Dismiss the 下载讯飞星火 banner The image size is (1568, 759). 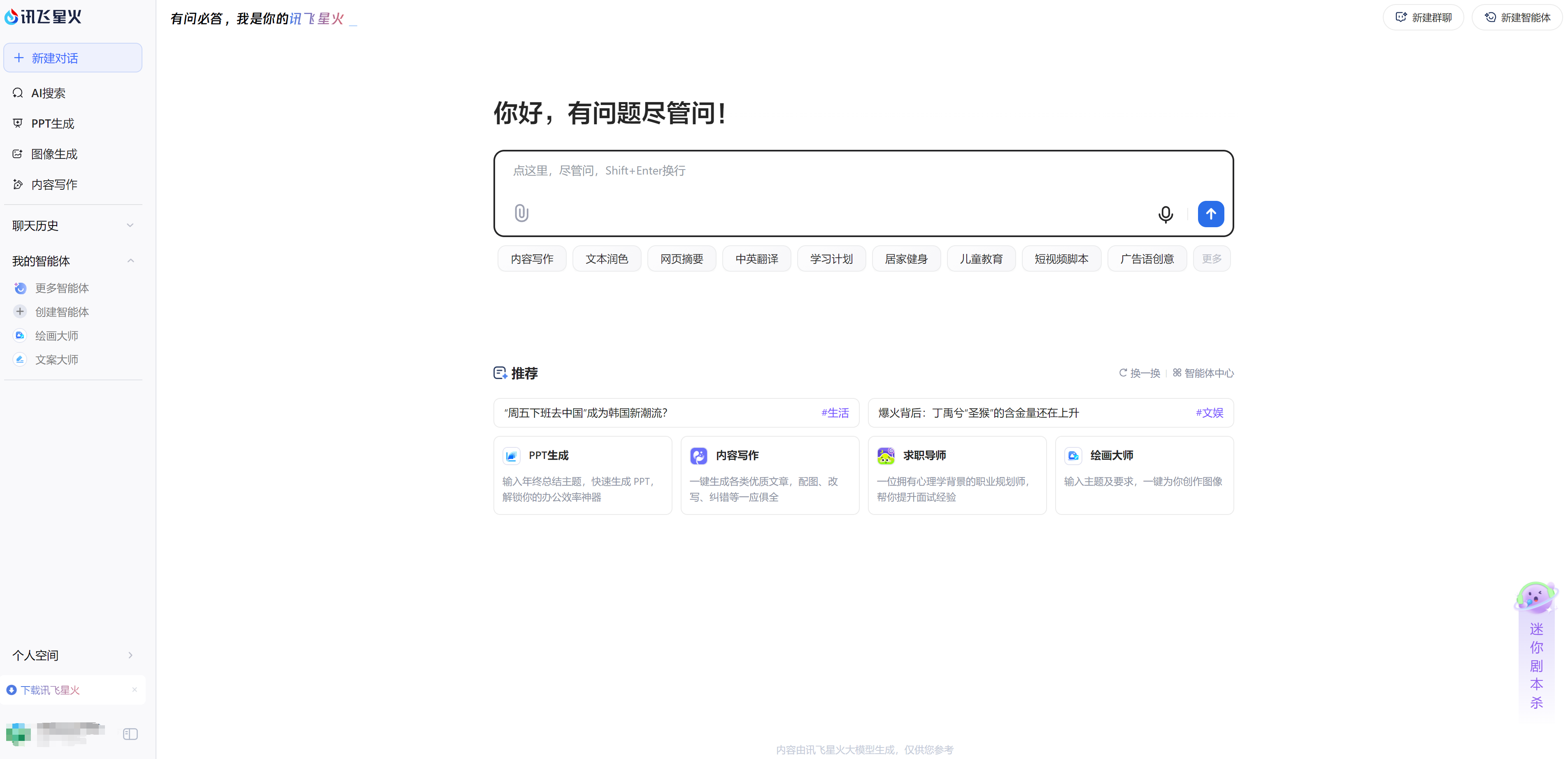coord(135,689)
